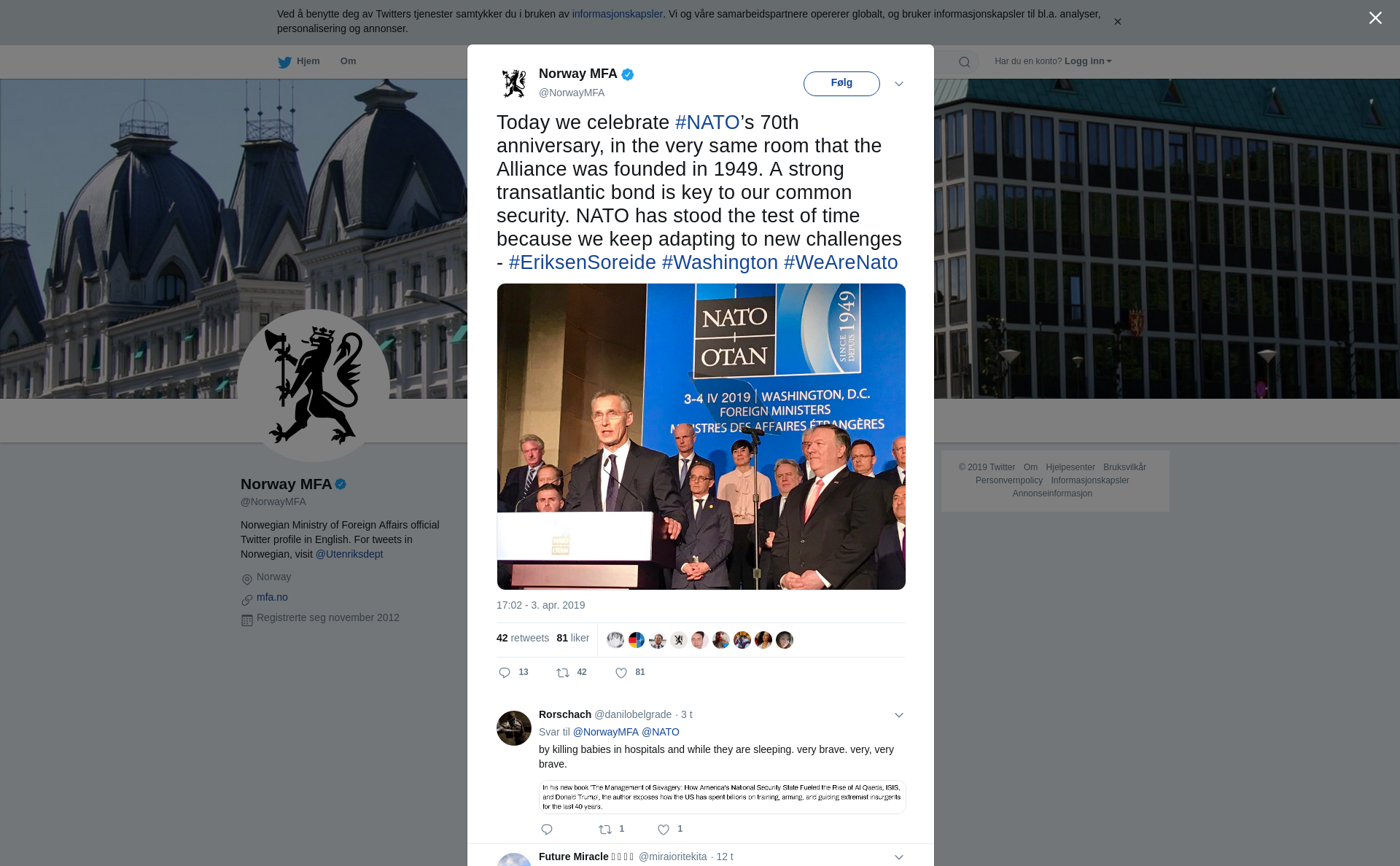Open the Om menu item

click(x=348, y=61)
